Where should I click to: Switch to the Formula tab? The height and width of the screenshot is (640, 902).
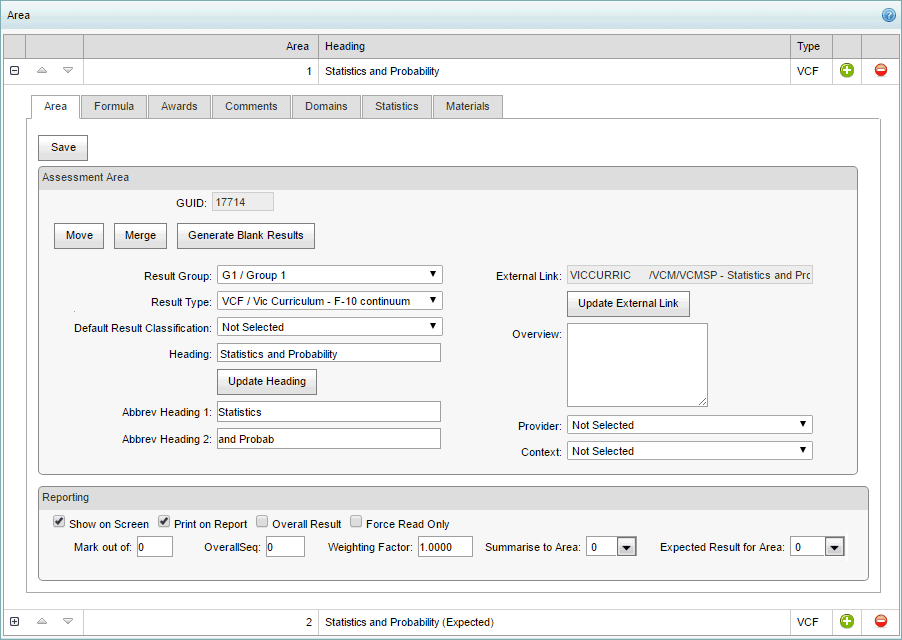coord(114,106)
